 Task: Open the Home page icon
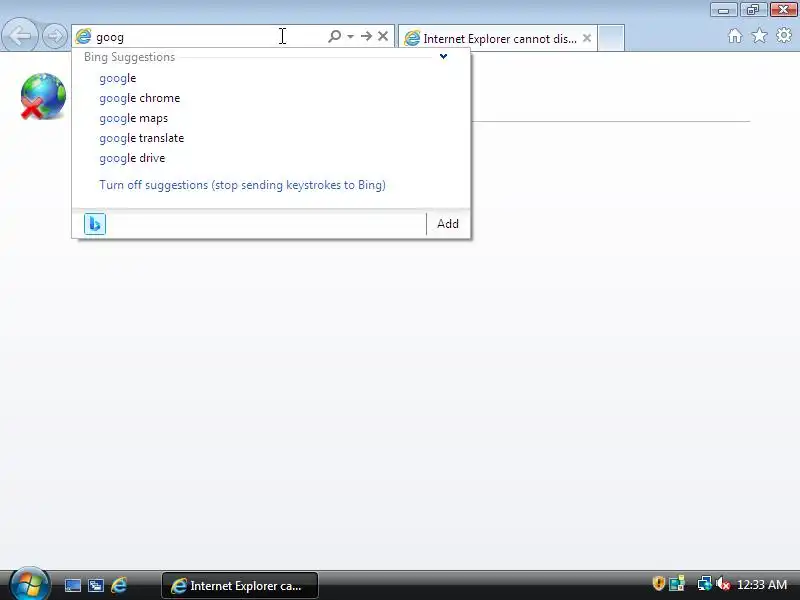coord(735,36)
